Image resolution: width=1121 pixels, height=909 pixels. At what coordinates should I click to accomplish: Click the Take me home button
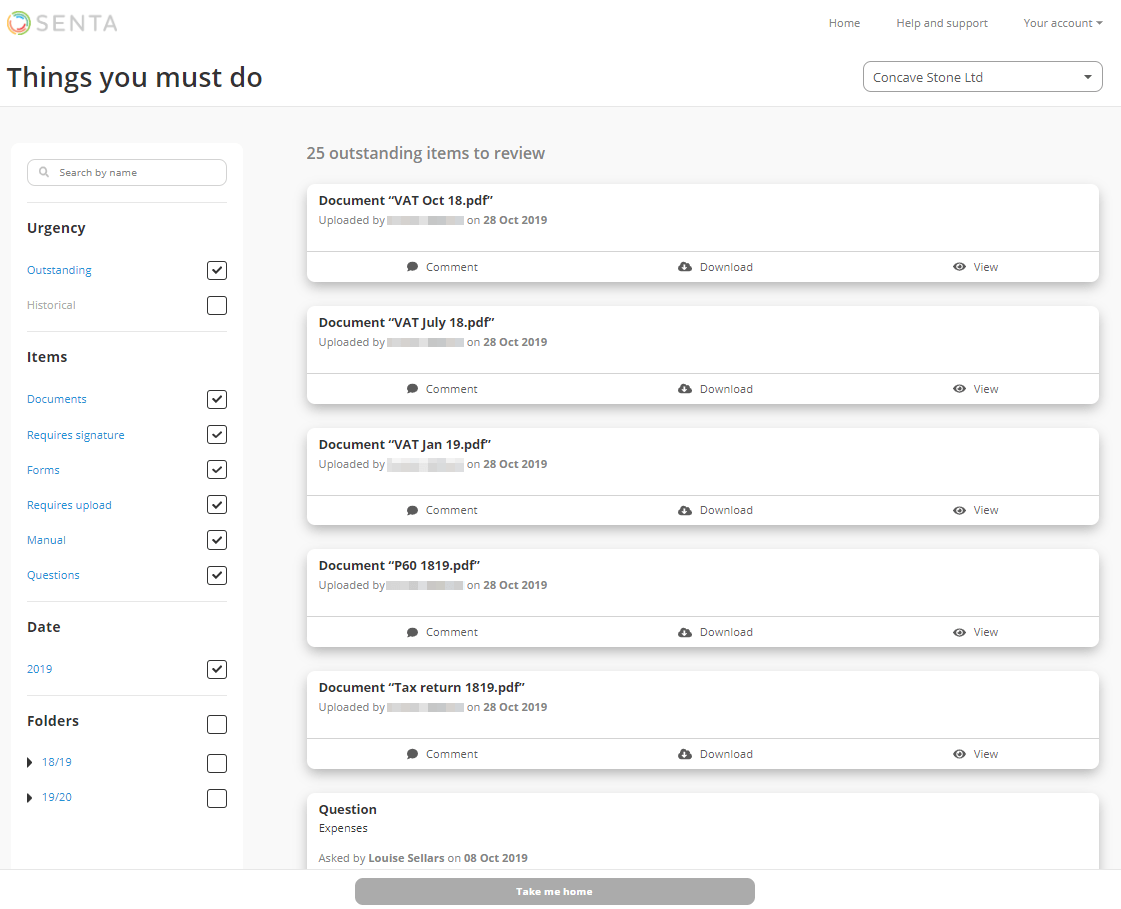pos(554,891)
